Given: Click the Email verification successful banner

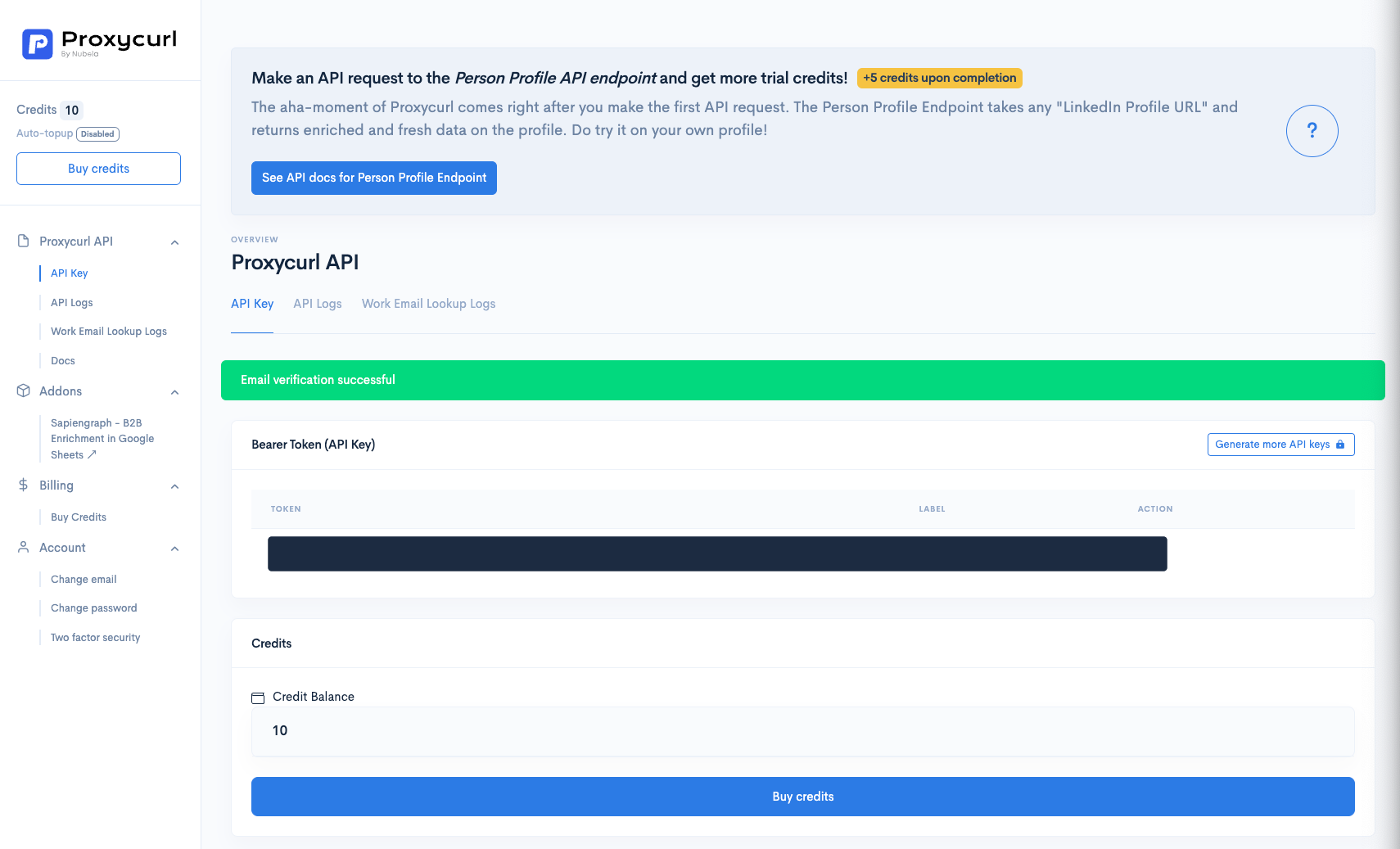Looking at the screenshot, I should pos(802,380).
